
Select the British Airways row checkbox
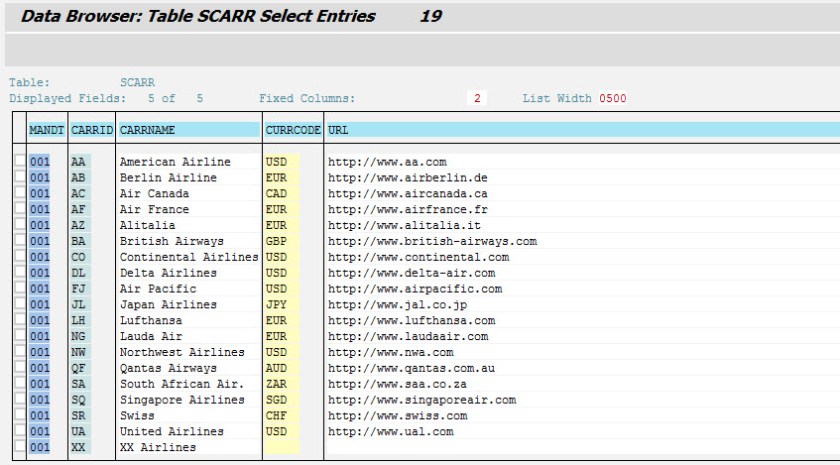click(20, 241)
